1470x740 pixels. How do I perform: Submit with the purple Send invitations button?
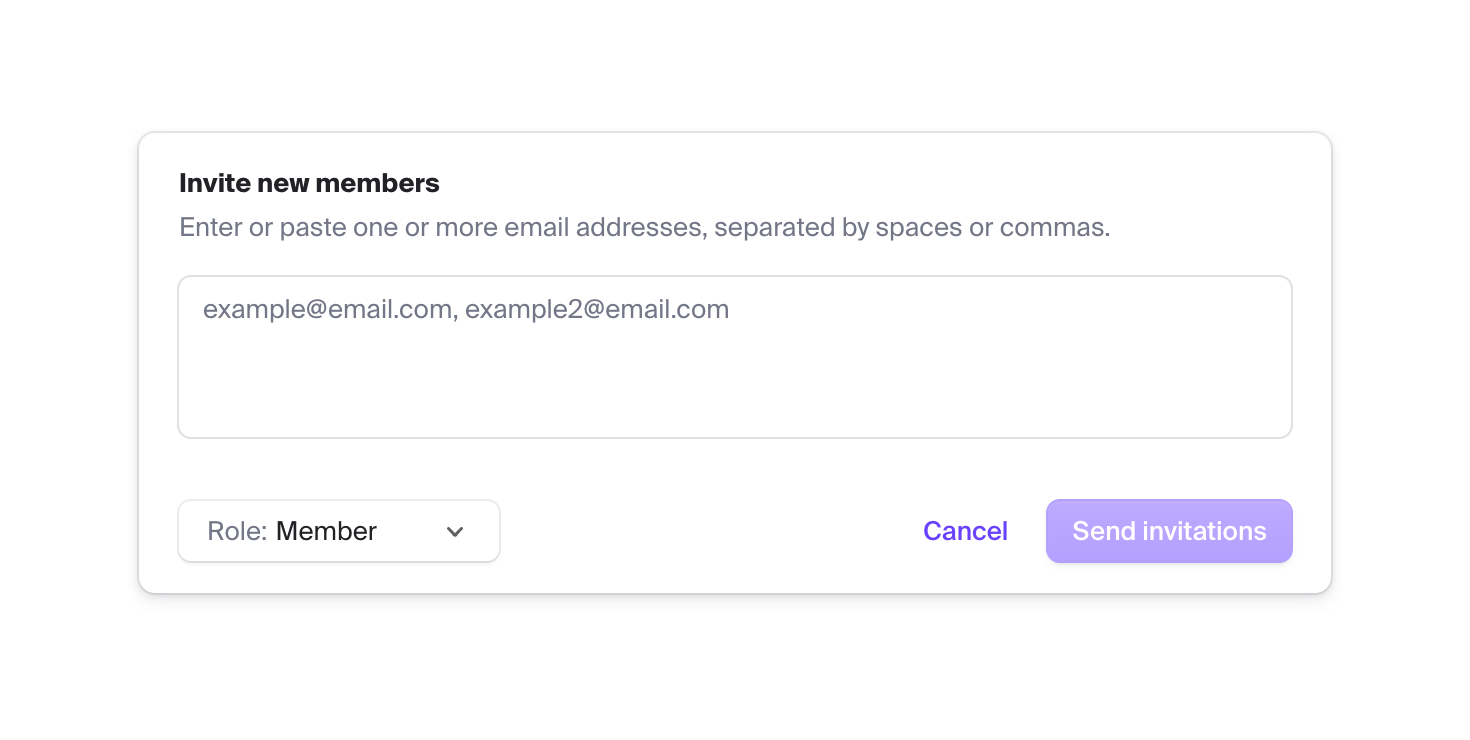point(1169,531)
